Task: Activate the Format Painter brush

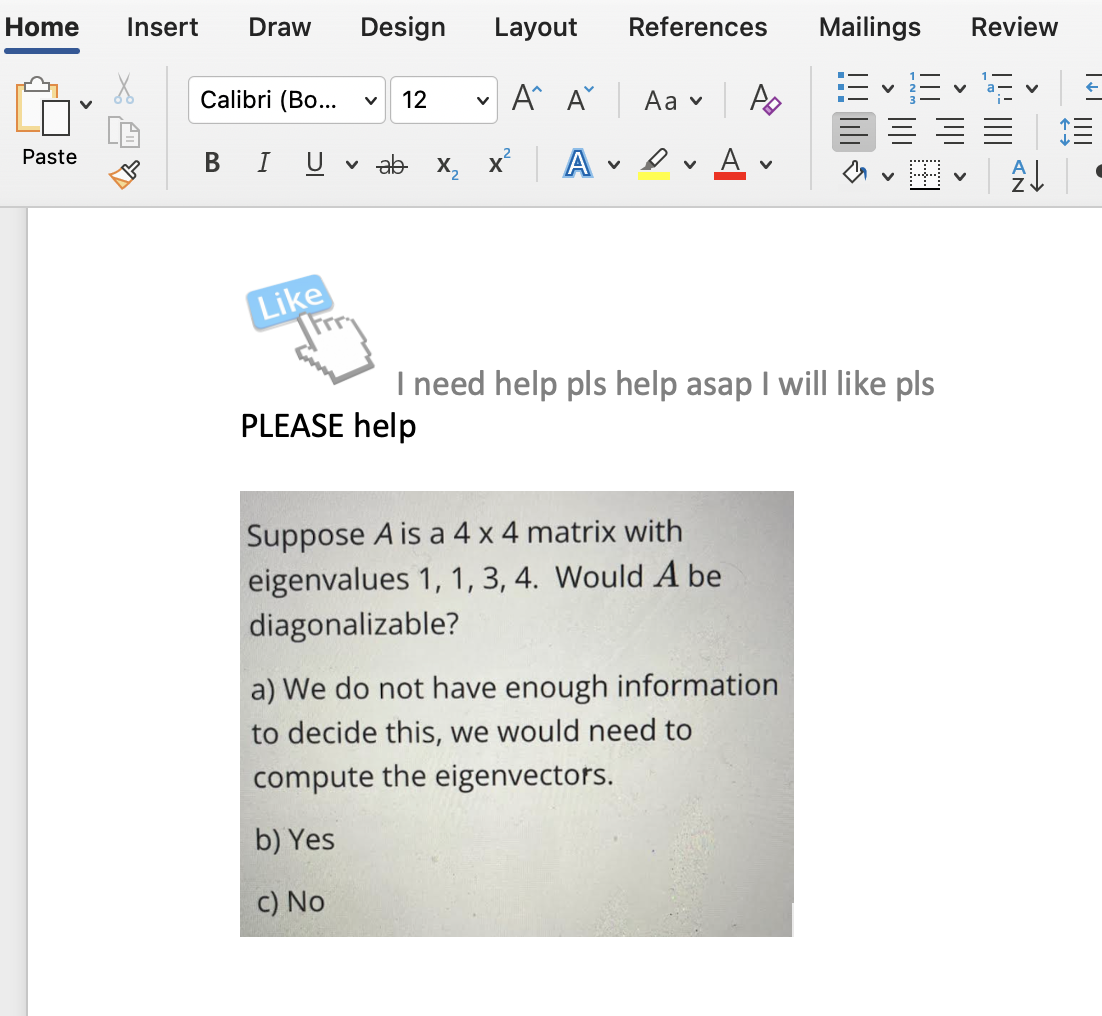Action: [x=124, y=175]
